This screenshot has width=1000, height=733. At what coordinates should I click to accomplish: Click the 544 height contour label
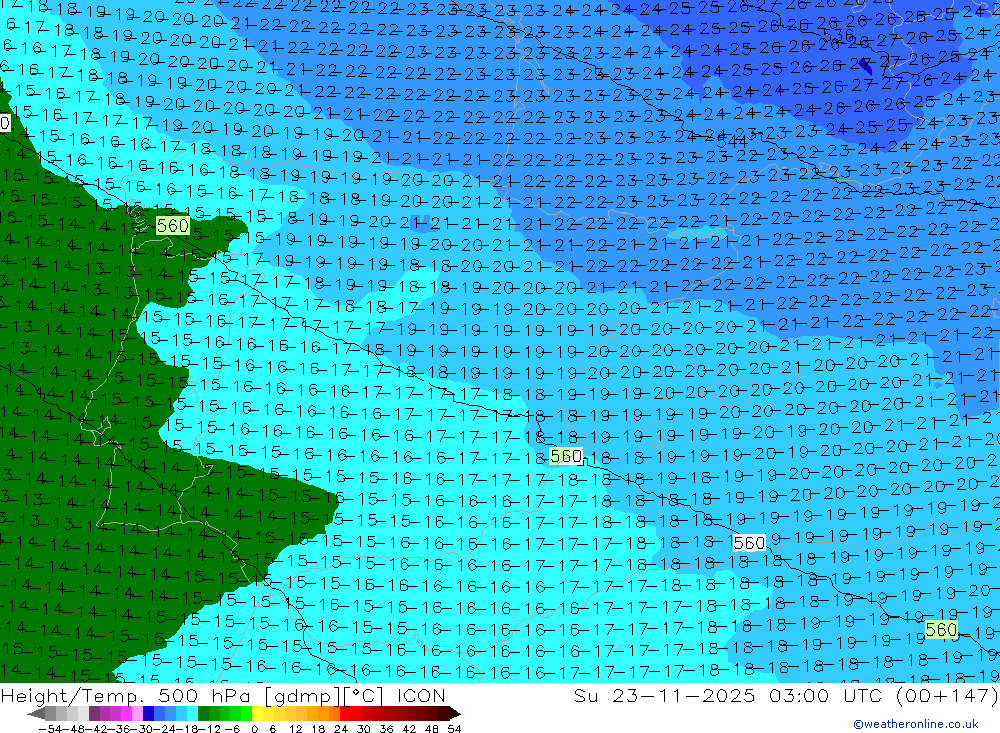pyautogui.click(x=732, y=142)
